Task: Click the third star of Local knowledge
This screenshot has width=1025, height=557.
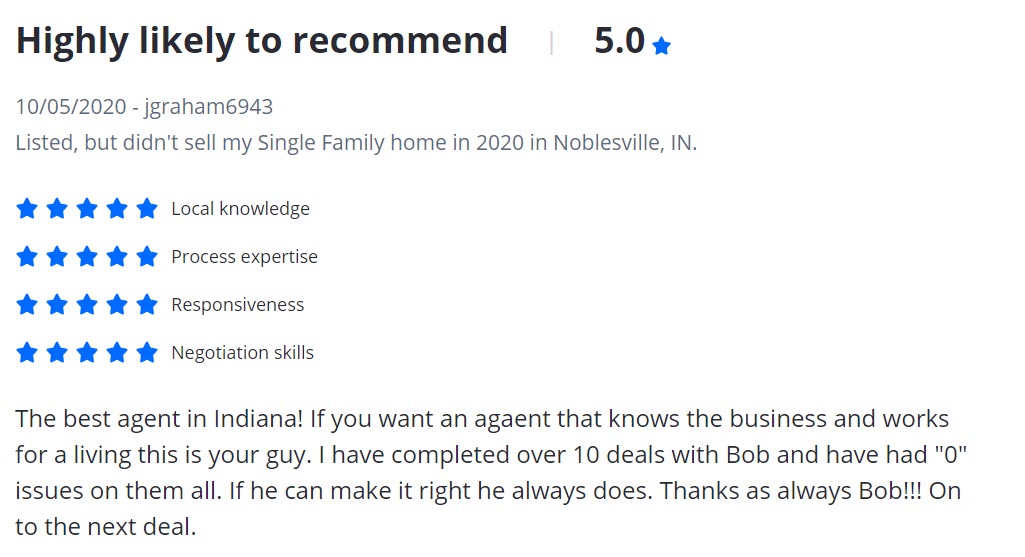Action: [x=87, y=209]
